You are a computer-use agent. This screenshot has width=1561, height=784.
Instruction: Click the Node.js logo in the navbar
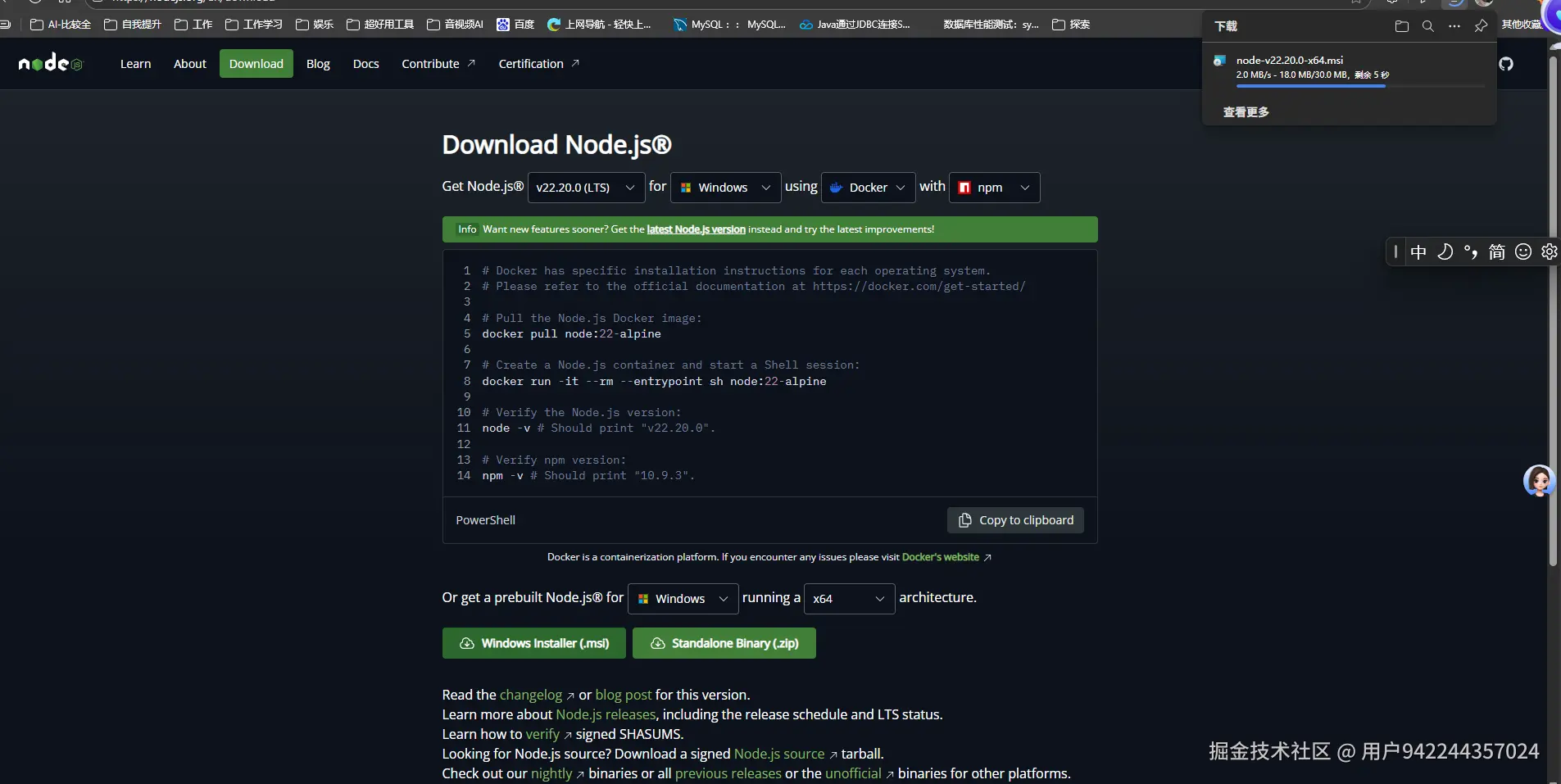tap(51, 63)
